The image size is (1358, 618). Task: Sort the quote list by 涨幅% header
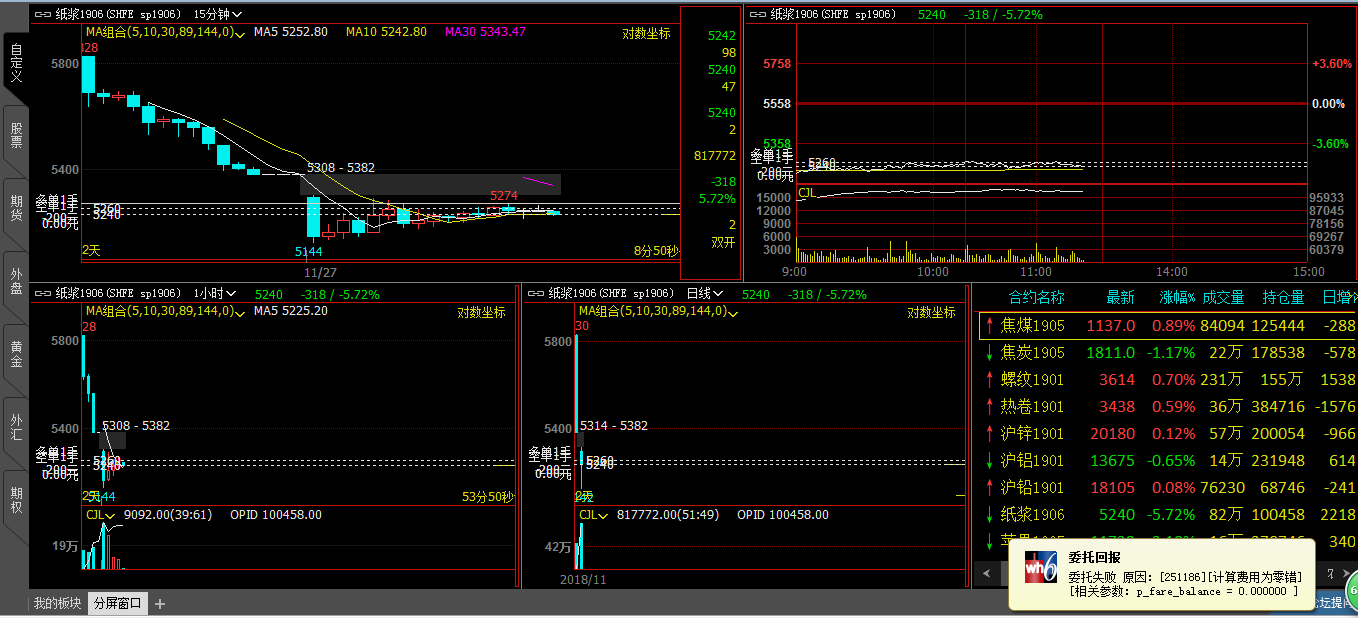coord(1177,297)
